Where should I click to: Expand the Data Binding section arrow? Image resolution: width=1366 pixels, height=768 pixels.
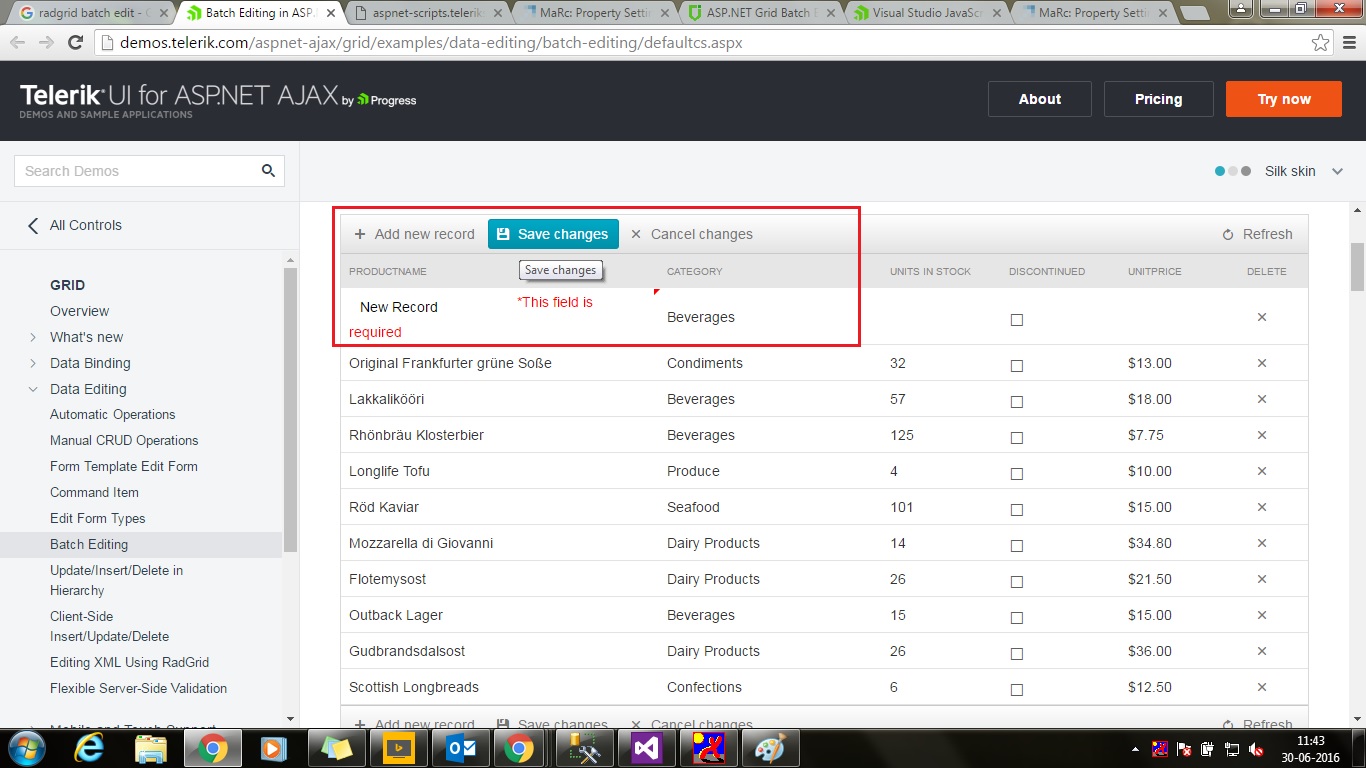point(33,363)
